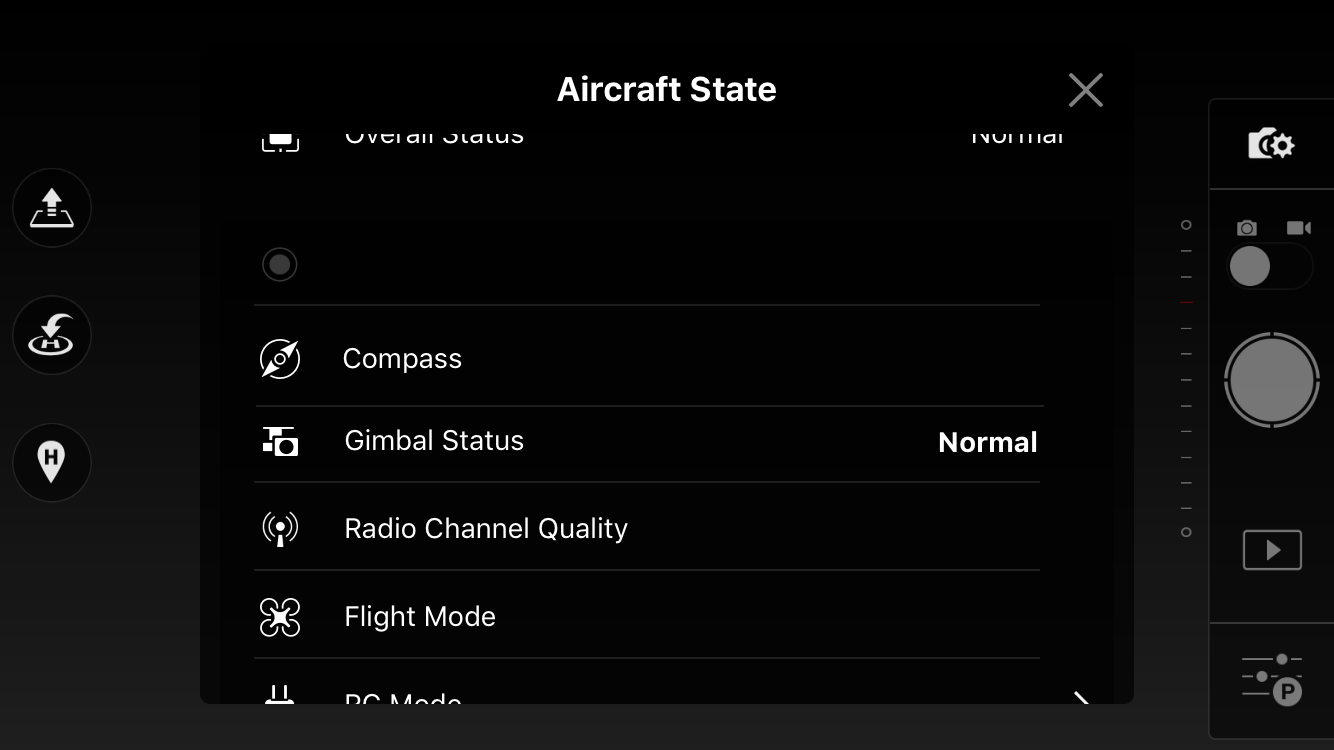Tap the return-to-home icon
This screenshot has height=750, width=1334.
pyautogui.click(x=52, y=335)
